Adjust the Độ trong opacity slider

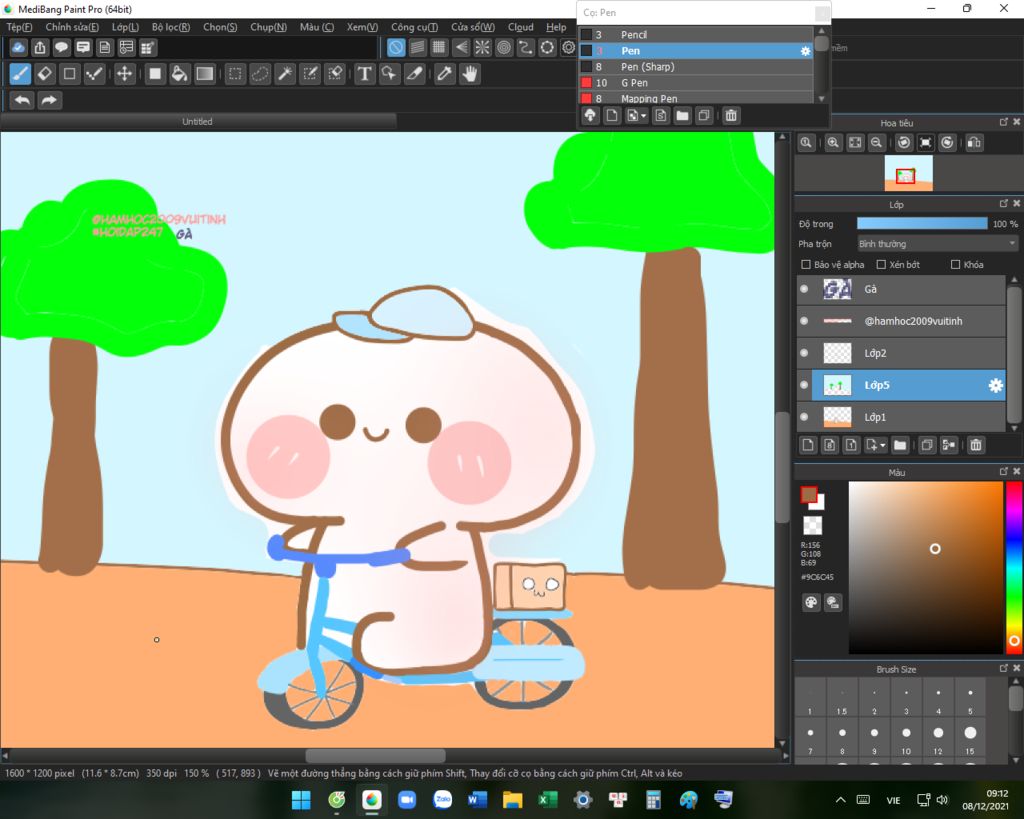(x=922, y=223)
